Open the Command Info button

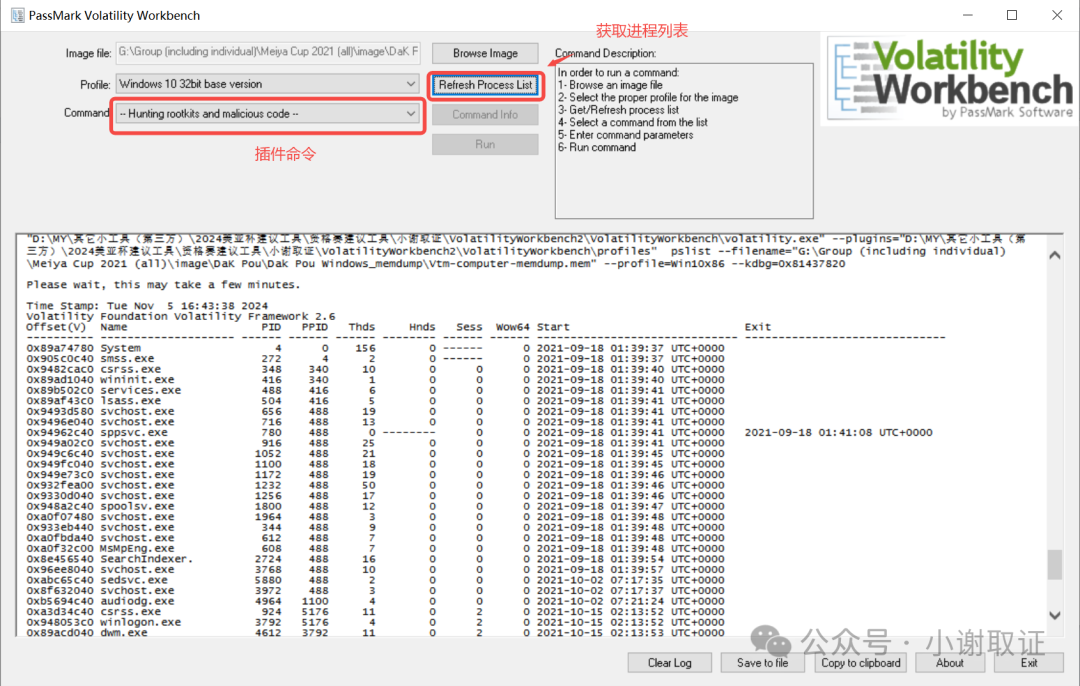click(485, 114)
